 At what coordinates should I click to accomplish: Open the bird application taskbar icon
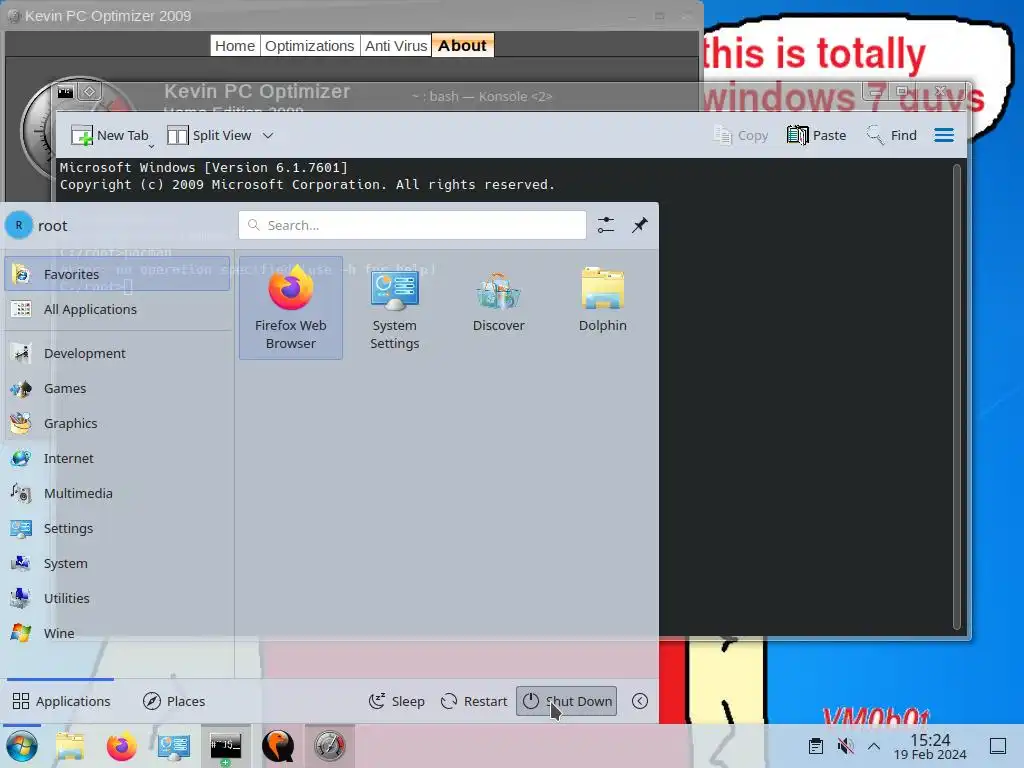click(x=278, y=746)
